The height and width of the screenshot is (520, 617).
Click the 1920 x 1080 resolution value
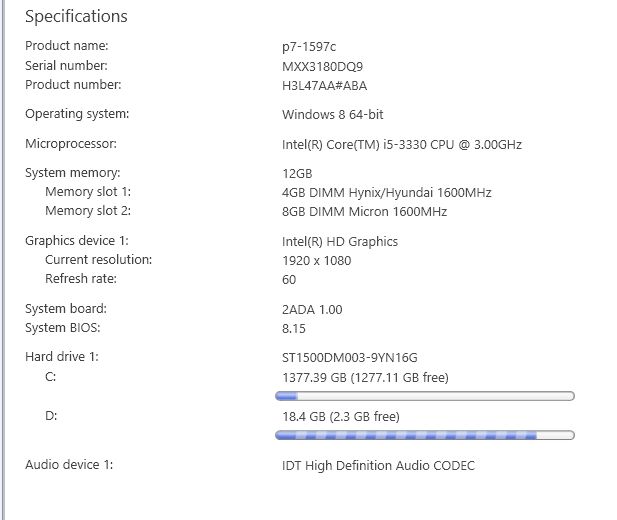click(317, 261)
